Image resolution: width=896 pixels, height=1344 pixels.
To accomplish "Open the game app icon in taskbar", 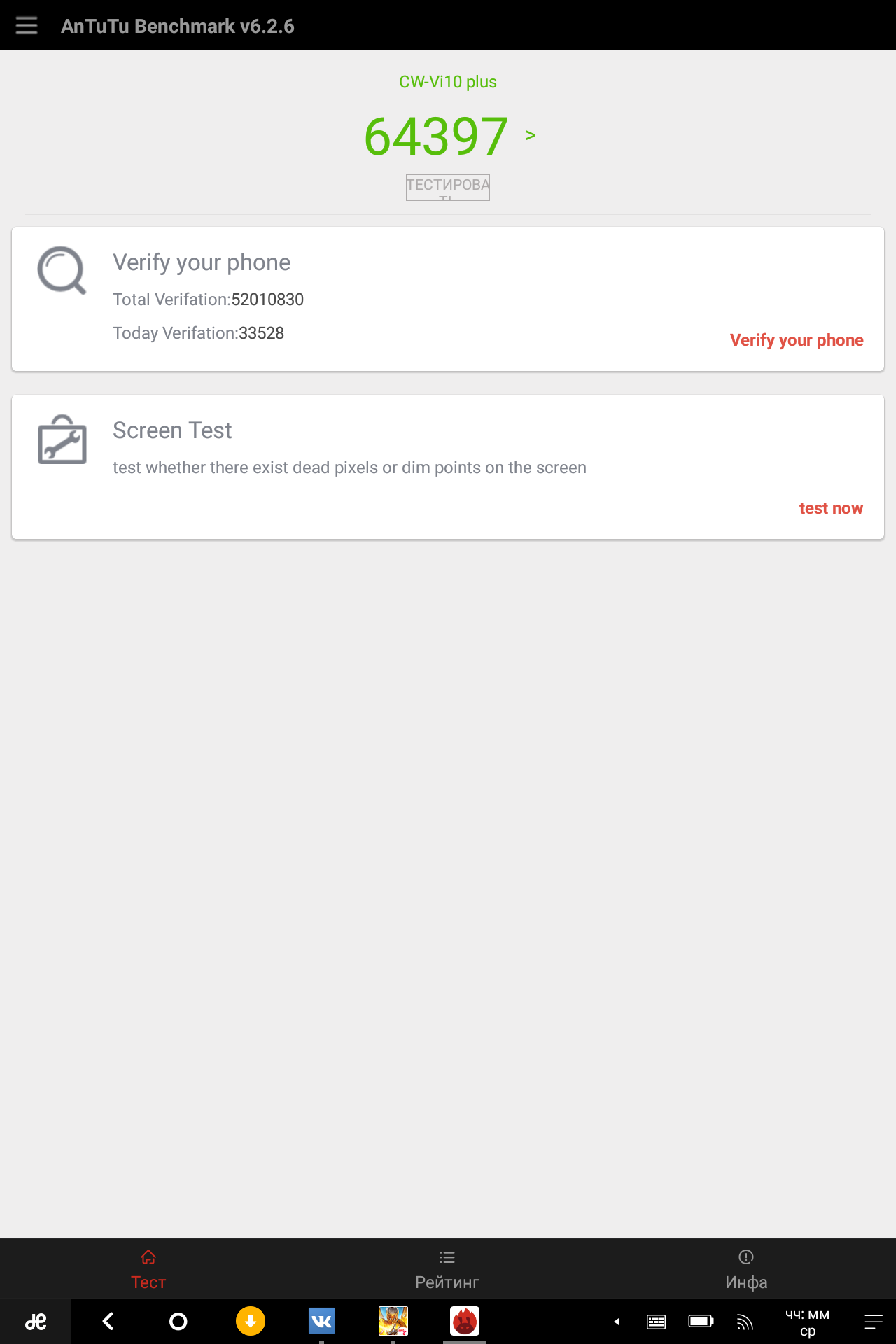I will pyautogui.click(x=393, y=1322).
